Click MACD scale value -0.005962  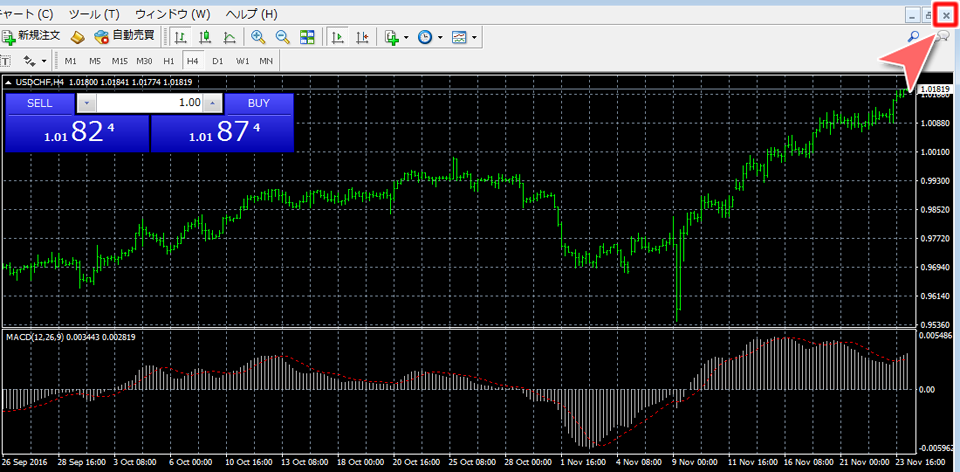(x=936, y=447)
